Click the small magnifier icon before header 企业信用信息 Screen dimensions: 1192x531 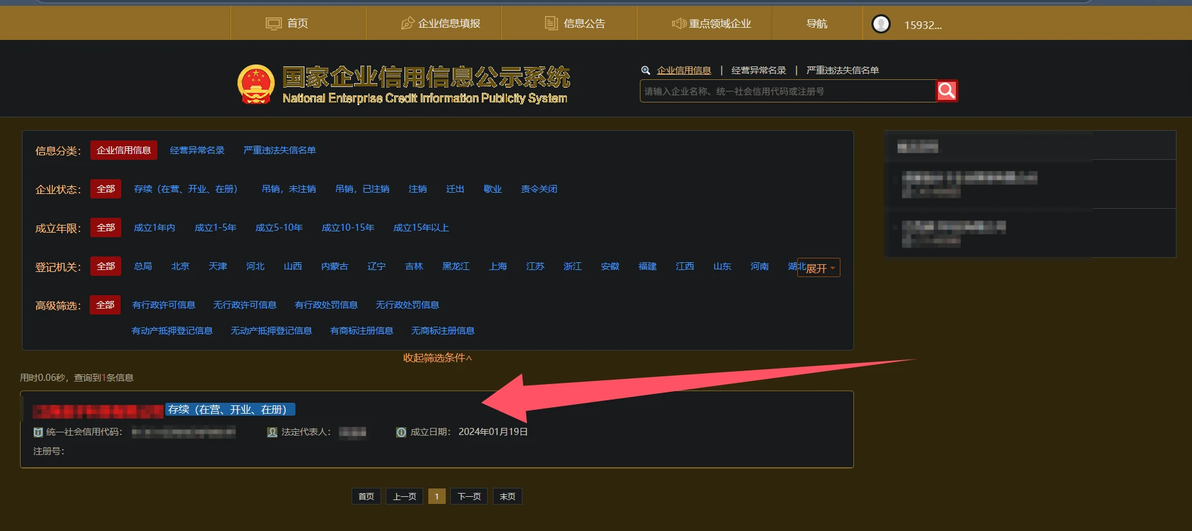click(x=645, y=70)
